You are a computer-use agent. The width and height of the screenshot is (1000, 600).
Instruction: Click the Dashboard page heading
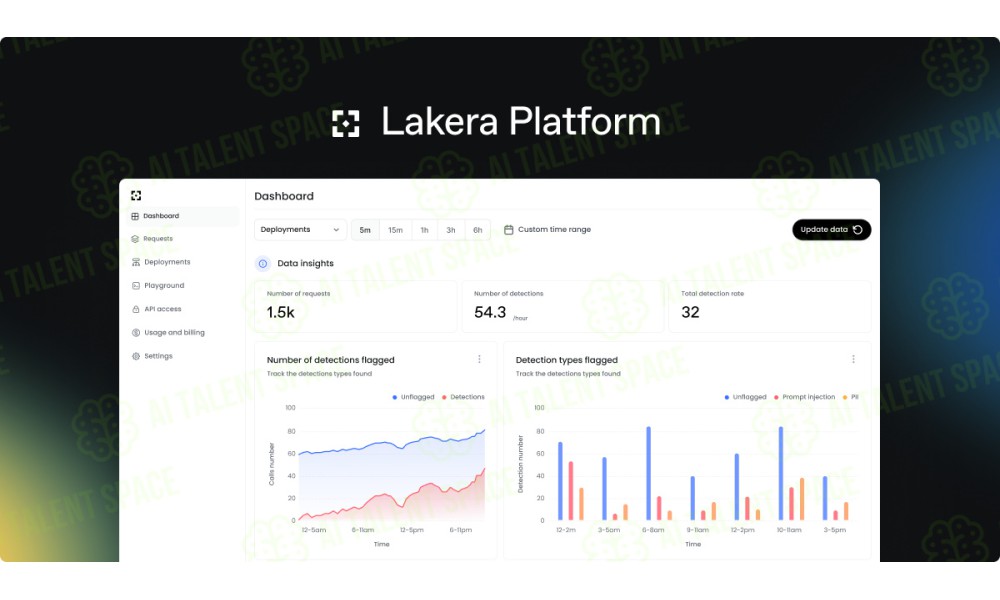pos(284,196)
